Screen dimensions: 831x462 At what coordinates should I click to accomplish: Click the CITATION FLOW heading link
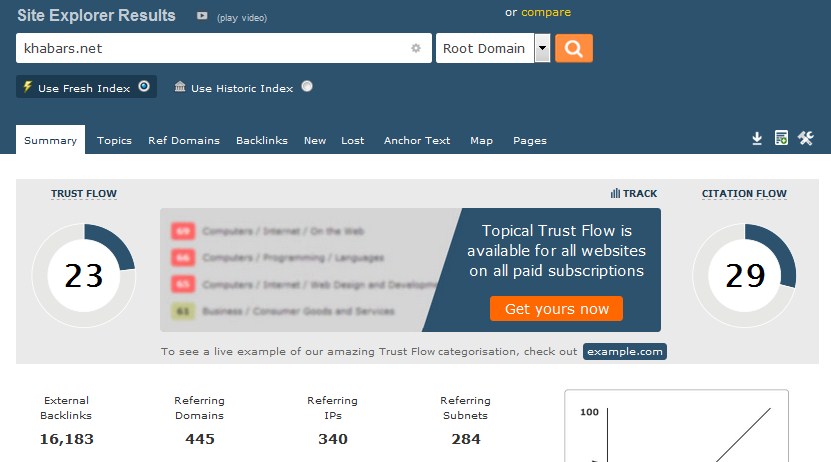click(x=744, y=193)
